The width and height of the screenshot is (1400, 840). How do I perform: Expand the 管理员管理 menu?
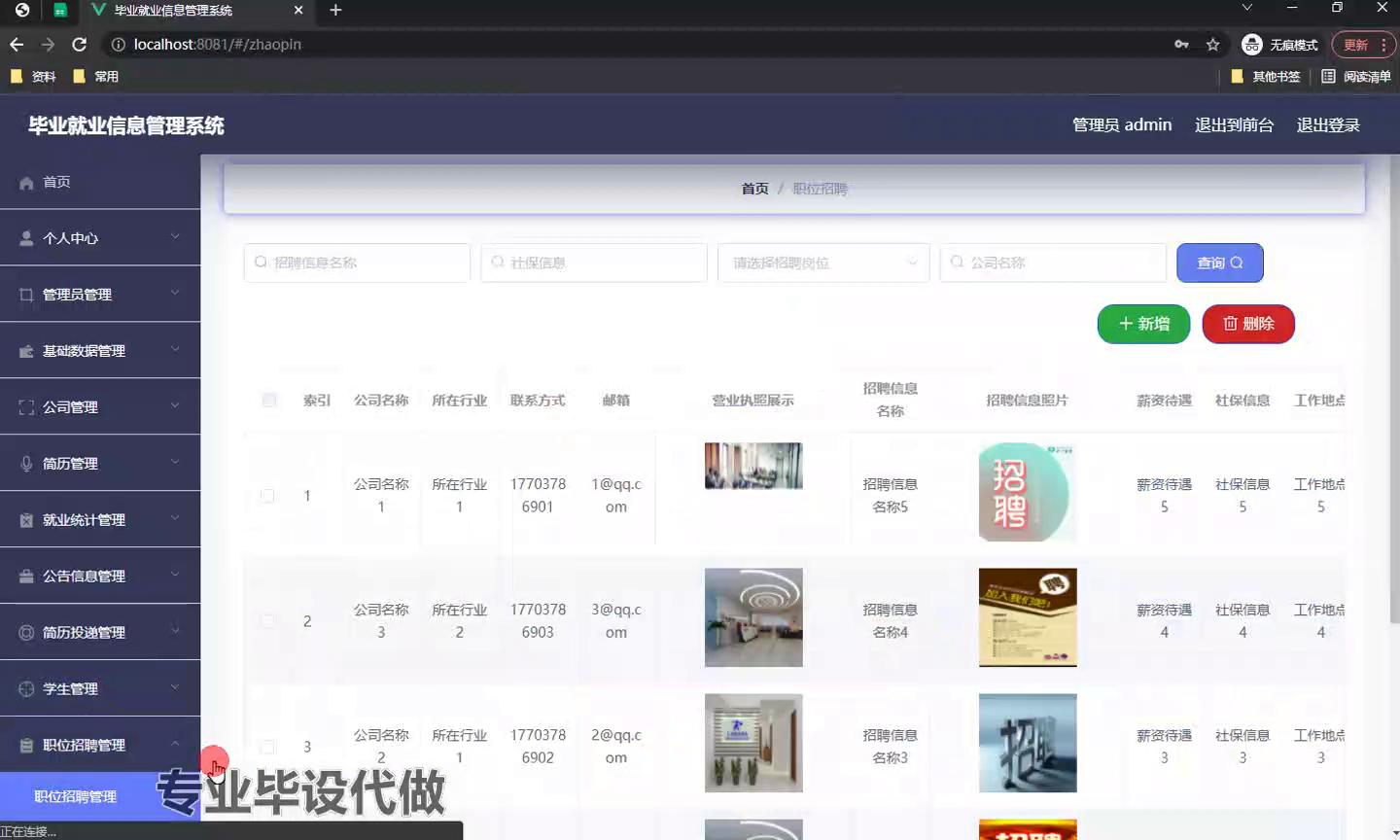point(175,293)
